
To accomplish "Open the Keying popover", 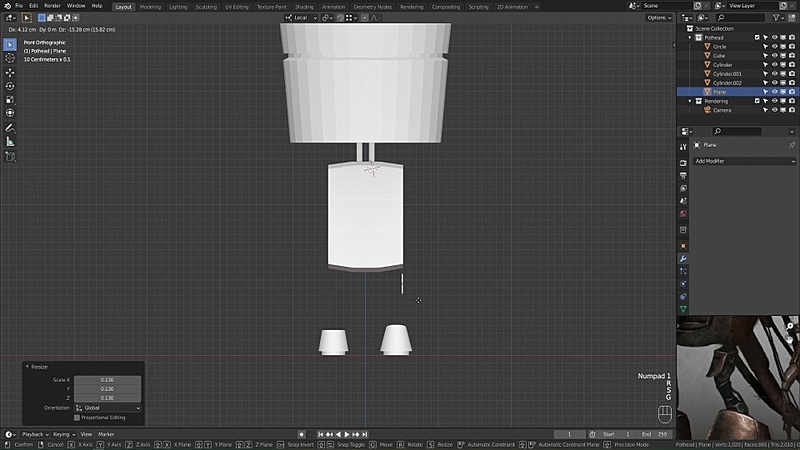I will tap(64, 434).
